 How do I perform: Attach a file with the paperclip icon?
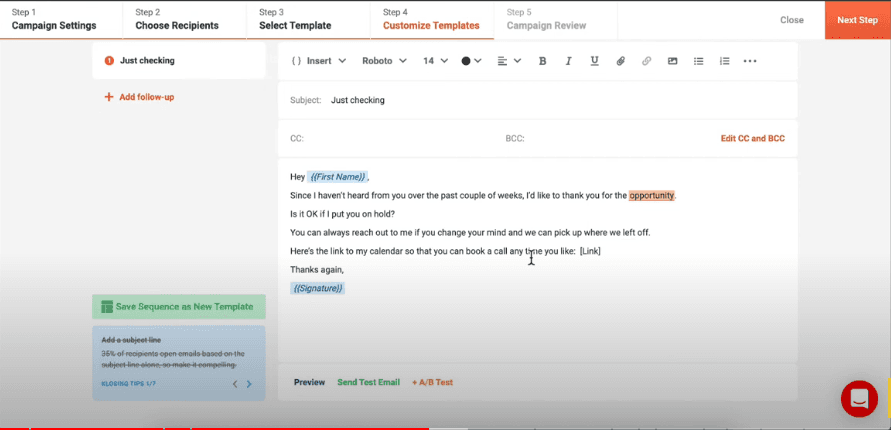pyautogui.click(x=621, y=61)
